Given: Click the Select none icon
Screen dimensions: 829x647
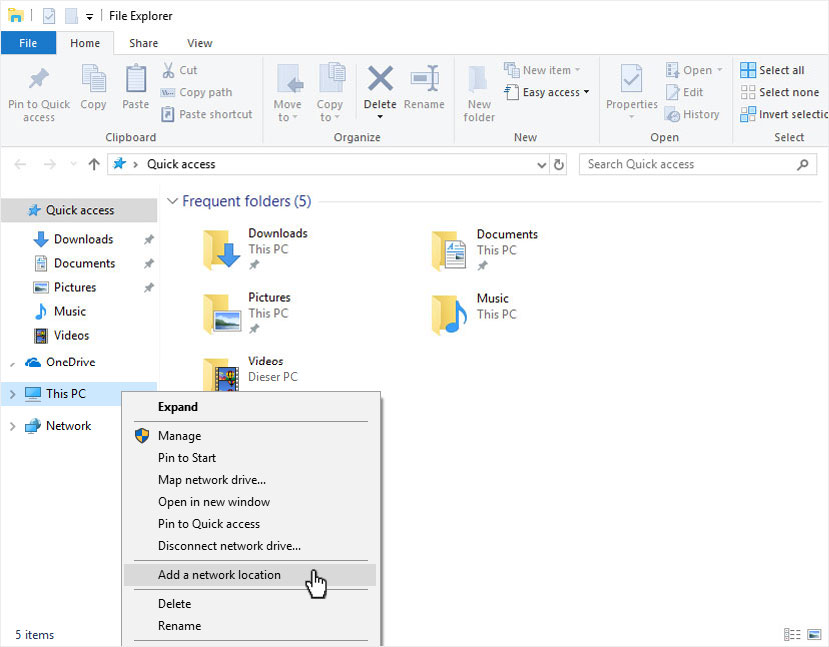Looking at the screenshot, I should (748, 92).
